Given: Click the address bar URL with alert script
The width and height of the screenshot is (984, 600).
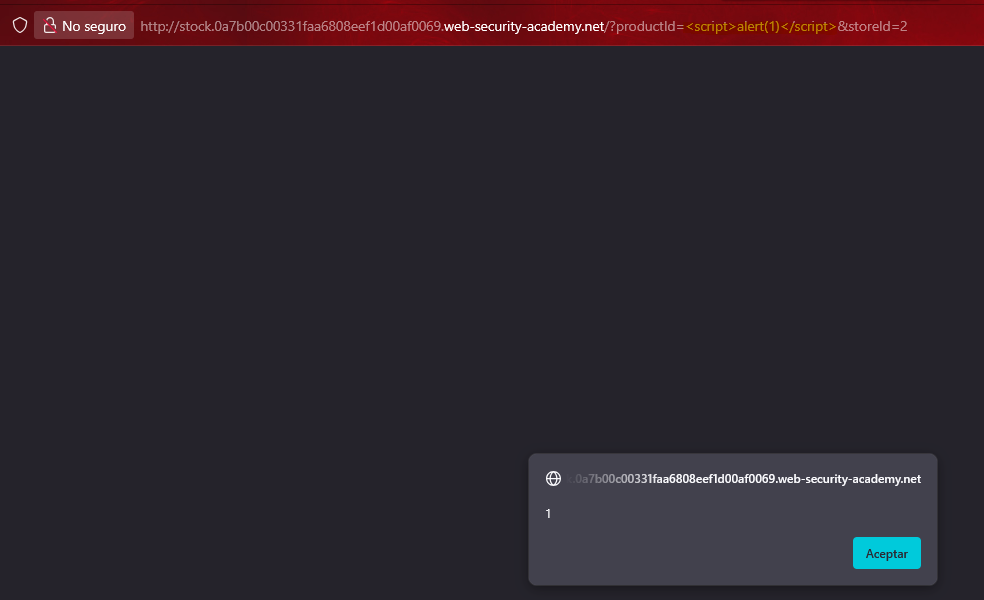Looking at the screenshot, I should (x=523, y=26).
